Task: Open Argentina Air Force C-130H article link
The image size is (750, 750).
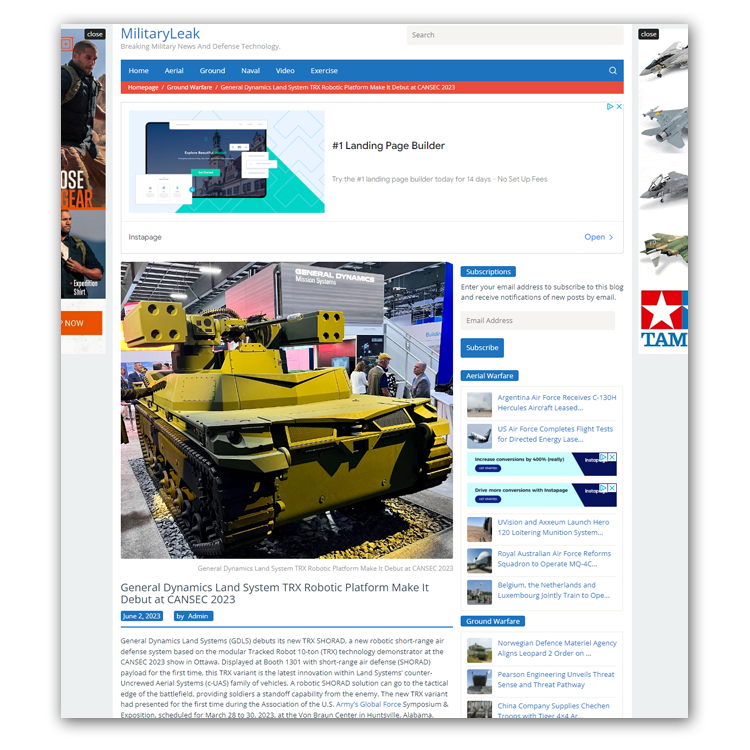Action: coord(557,403)
